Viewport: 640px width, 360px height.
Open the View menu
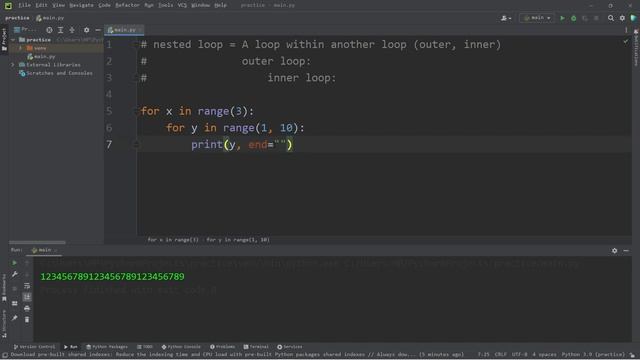click(58, 5)
